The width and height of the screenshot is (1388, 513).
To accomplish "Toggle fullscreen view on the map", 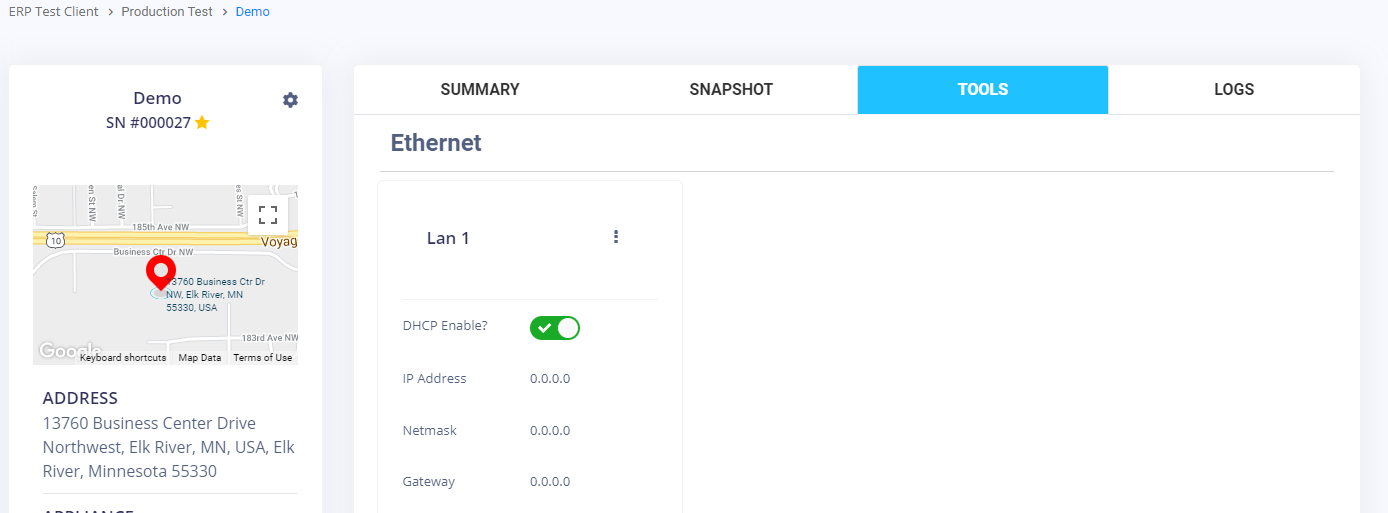I will pos(267,215).
